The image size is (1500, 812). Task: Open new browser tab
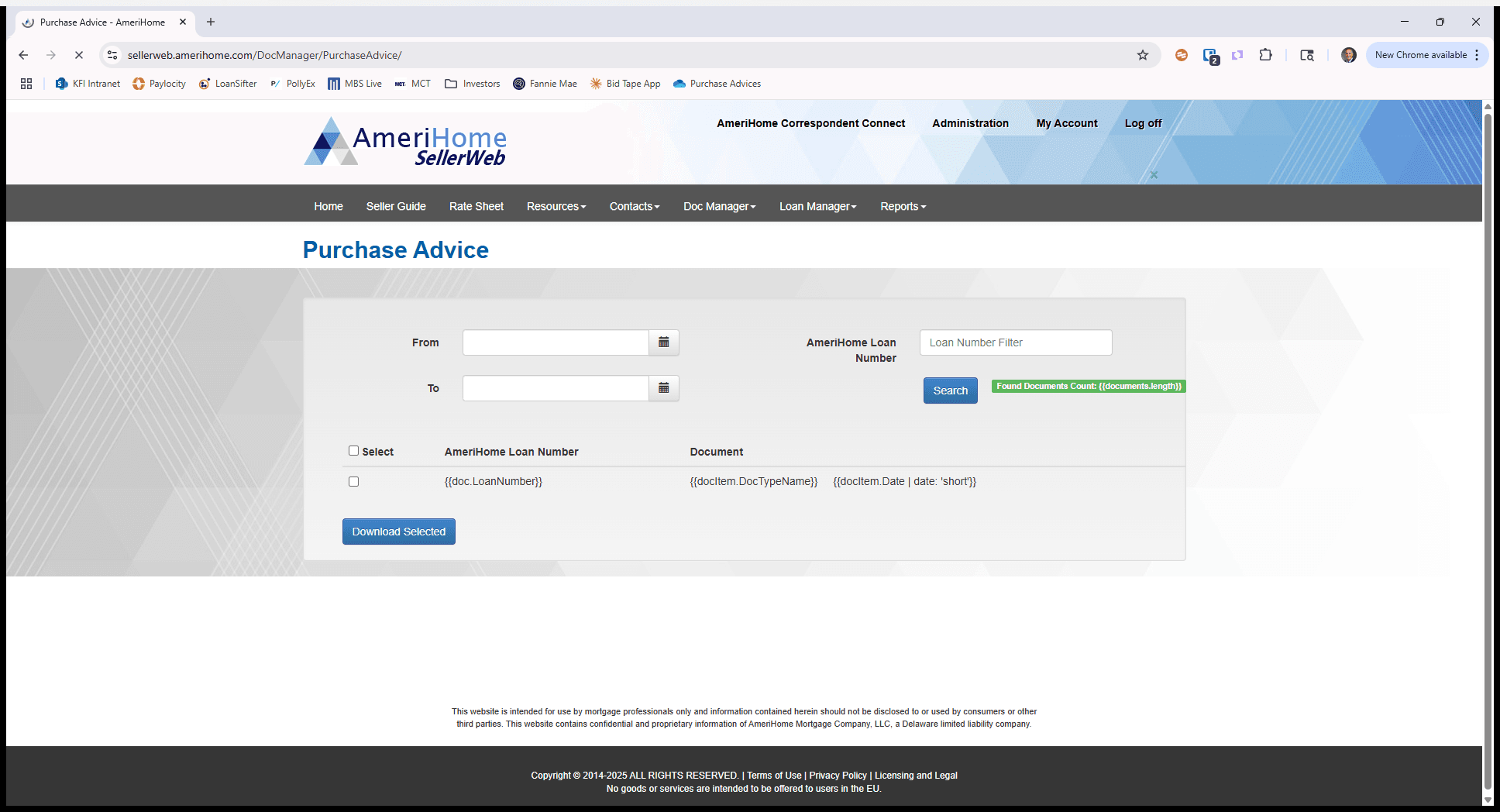pyautogui.click(x=211, y=22)
